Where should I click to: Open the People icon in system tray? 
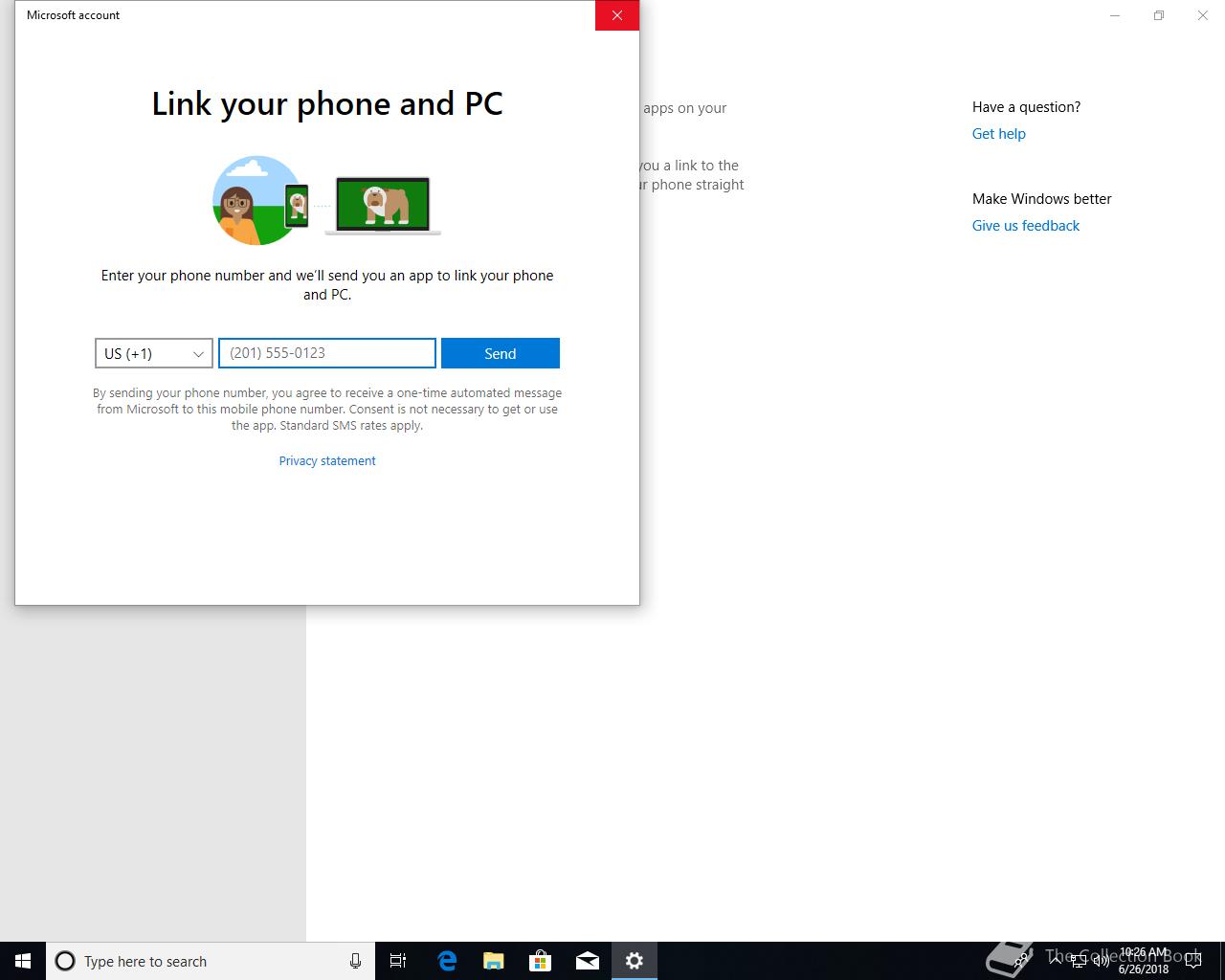(x=1021, y=961)
